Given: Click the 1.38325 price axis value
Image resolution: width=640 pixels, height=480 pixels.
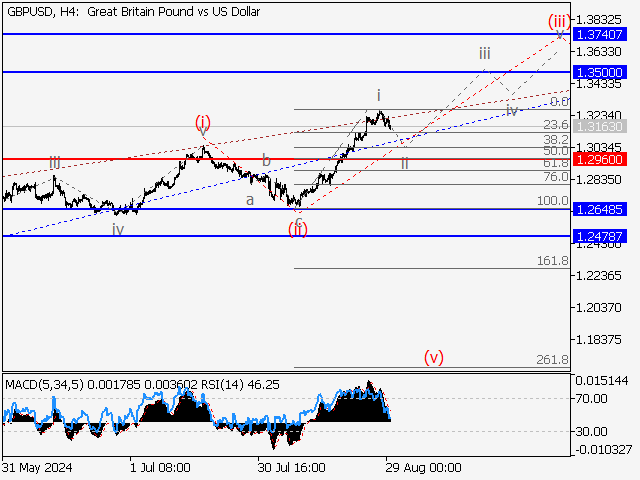Looking at the screenshot, I should click(x=598, y=20).
